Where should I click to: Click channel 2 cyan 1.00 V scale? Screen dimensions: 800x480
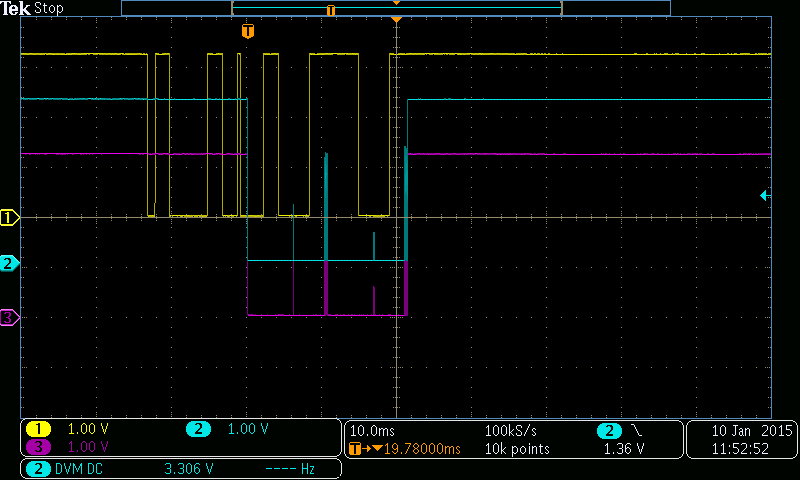click(248, 429)
